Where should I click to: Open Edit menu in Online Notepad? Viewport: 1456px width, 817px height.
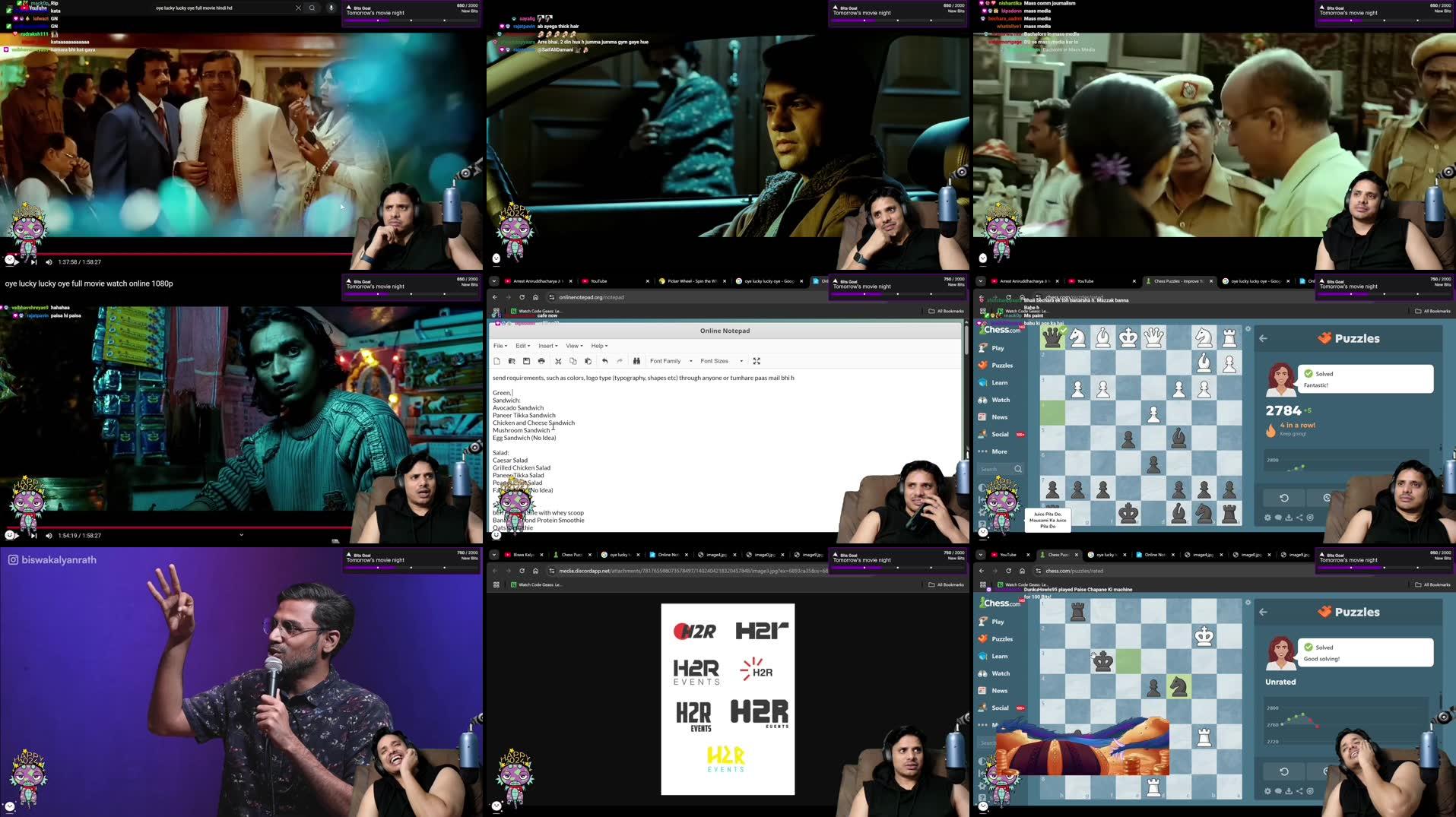pyautogui.click(x=522, y=346)
